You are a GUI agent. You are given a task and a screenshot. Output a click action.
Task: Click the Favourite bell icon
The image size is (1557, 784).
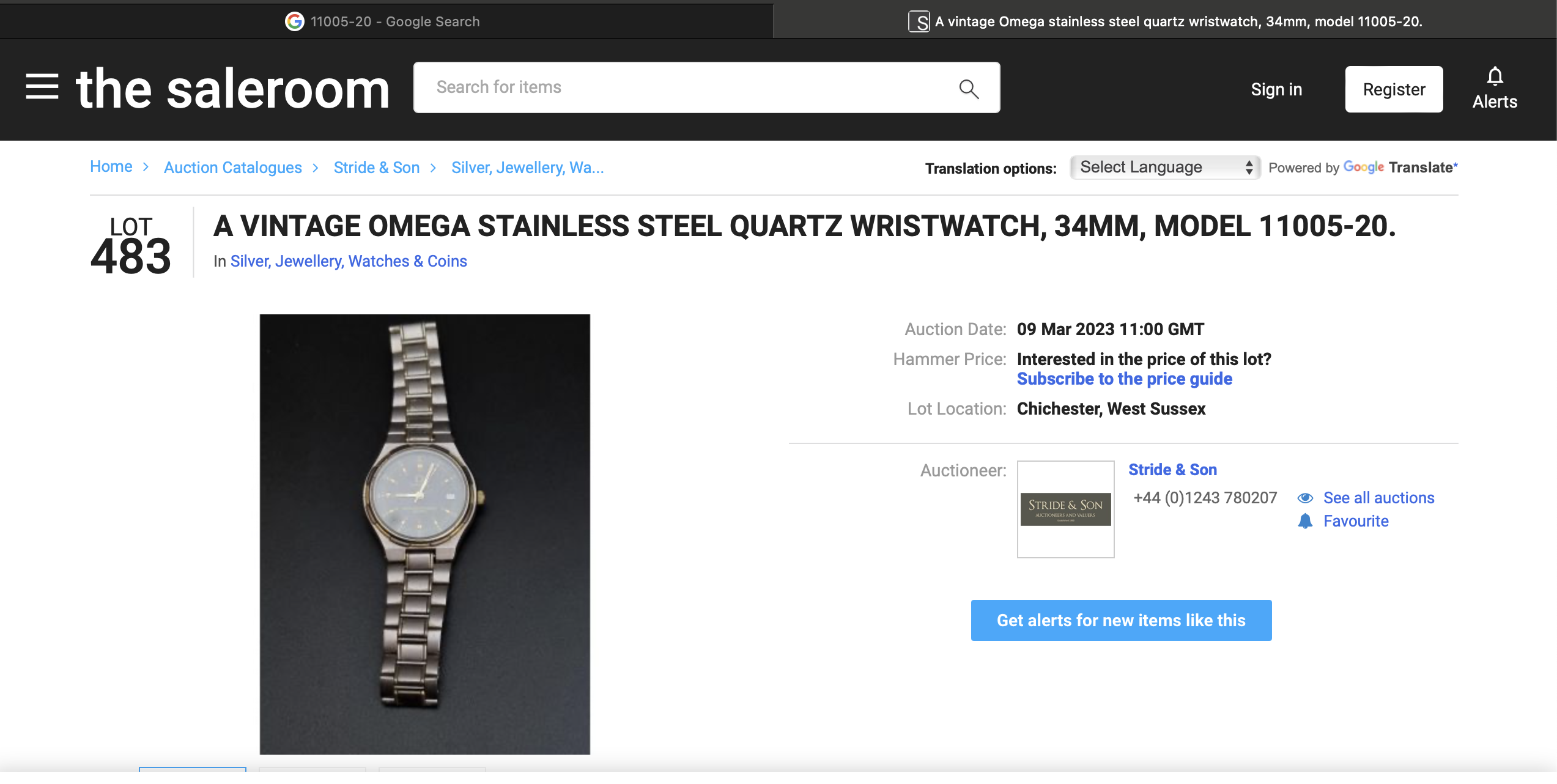tap(1305, 522)
